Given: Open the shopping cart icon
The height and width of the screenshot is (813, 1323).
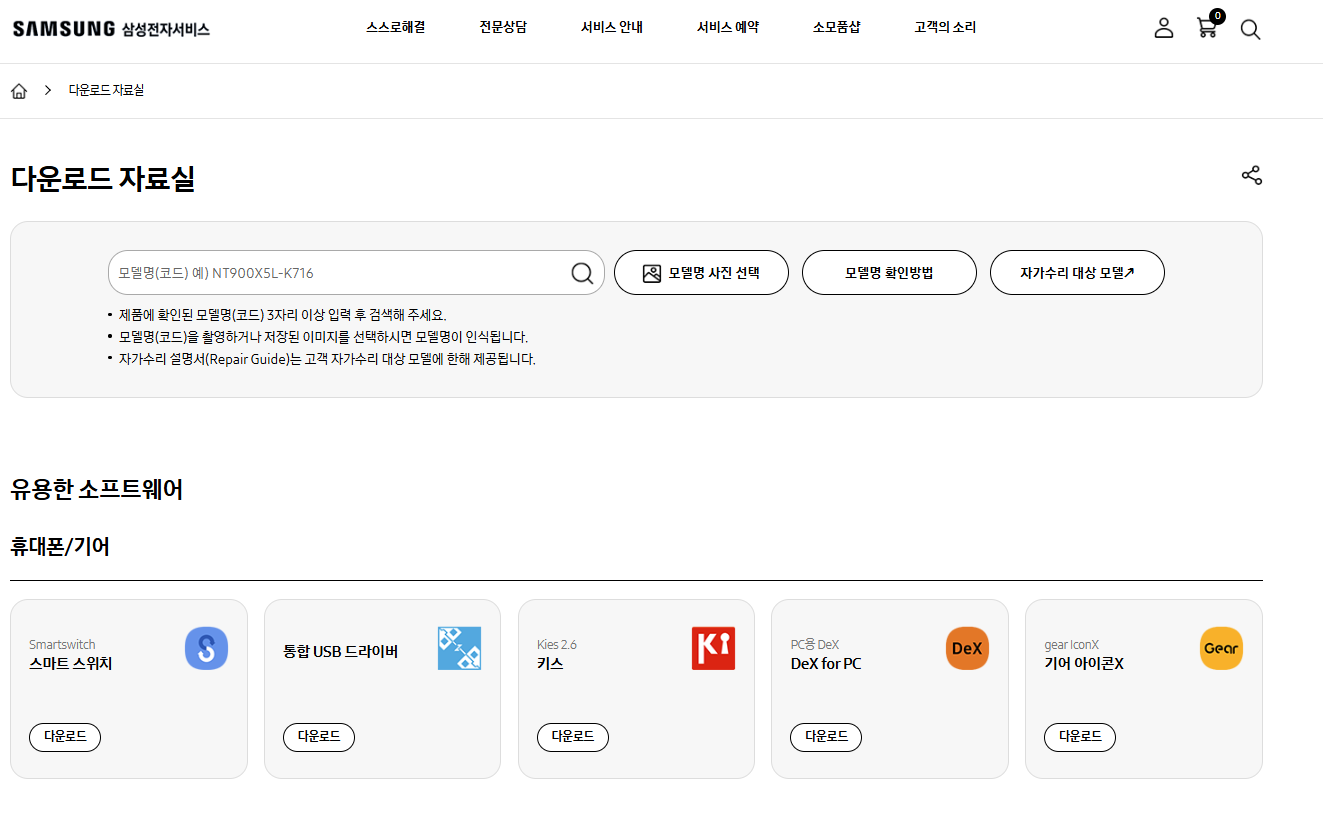Looking at the screenshot, I should tap(1206, 28).
